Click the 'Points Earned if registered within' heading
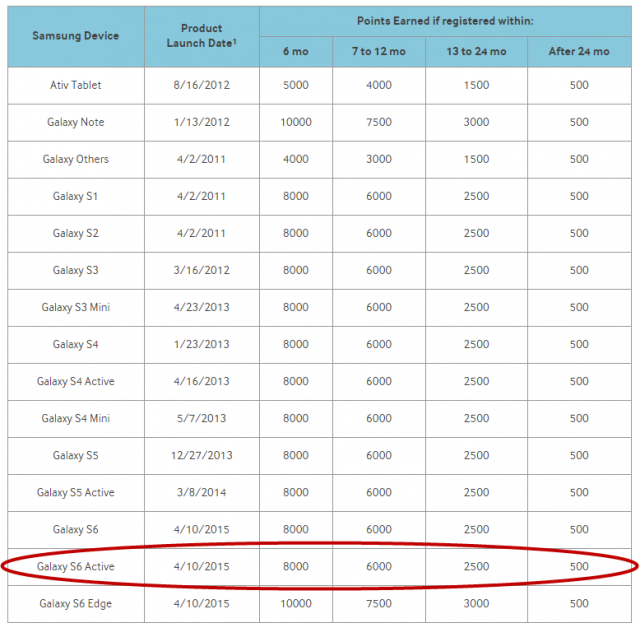The width and height of the screenshot is (640, 623). [444, 21]
